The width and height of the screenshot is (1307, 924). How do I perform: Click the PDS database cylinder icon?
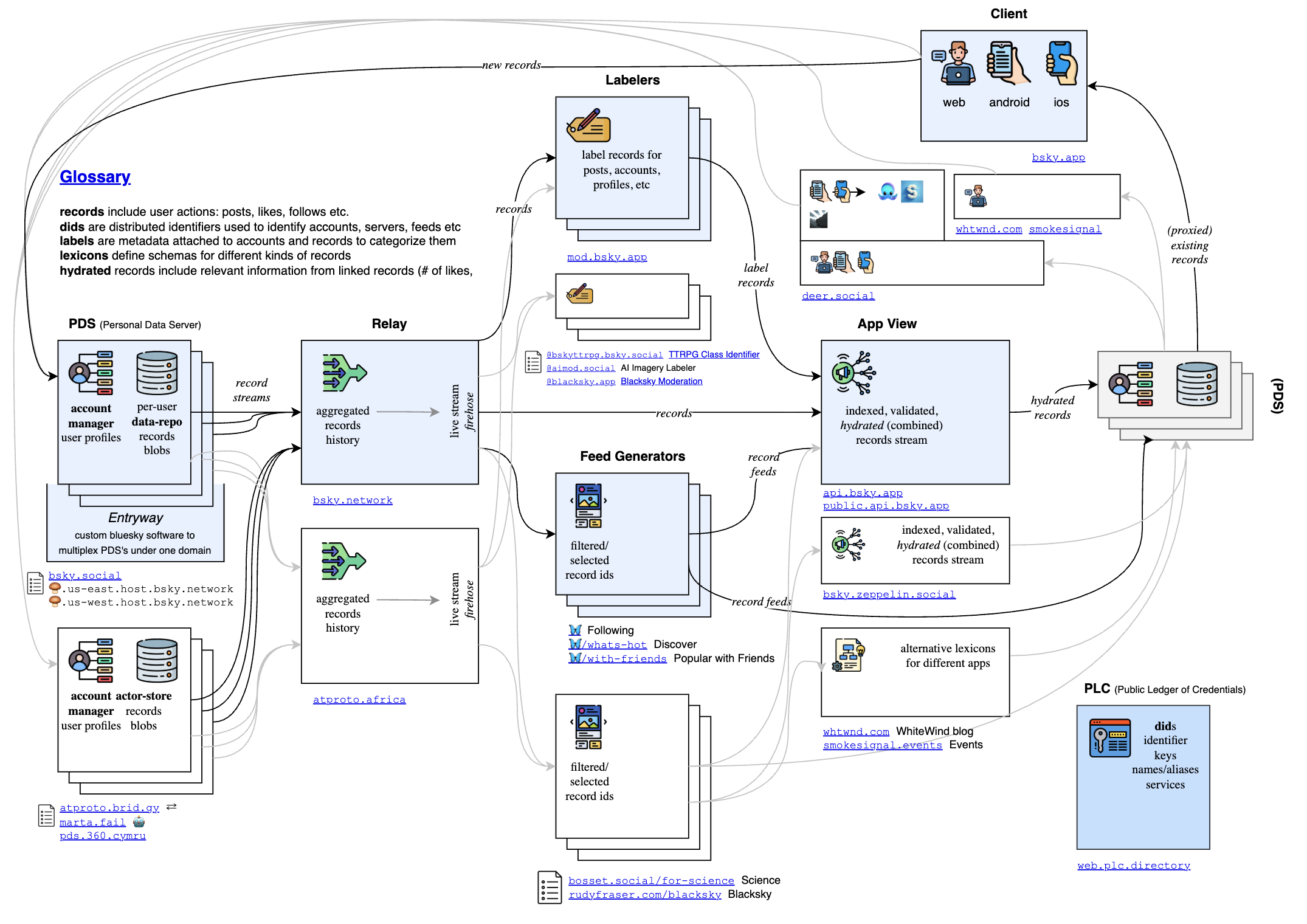[157, 373]
